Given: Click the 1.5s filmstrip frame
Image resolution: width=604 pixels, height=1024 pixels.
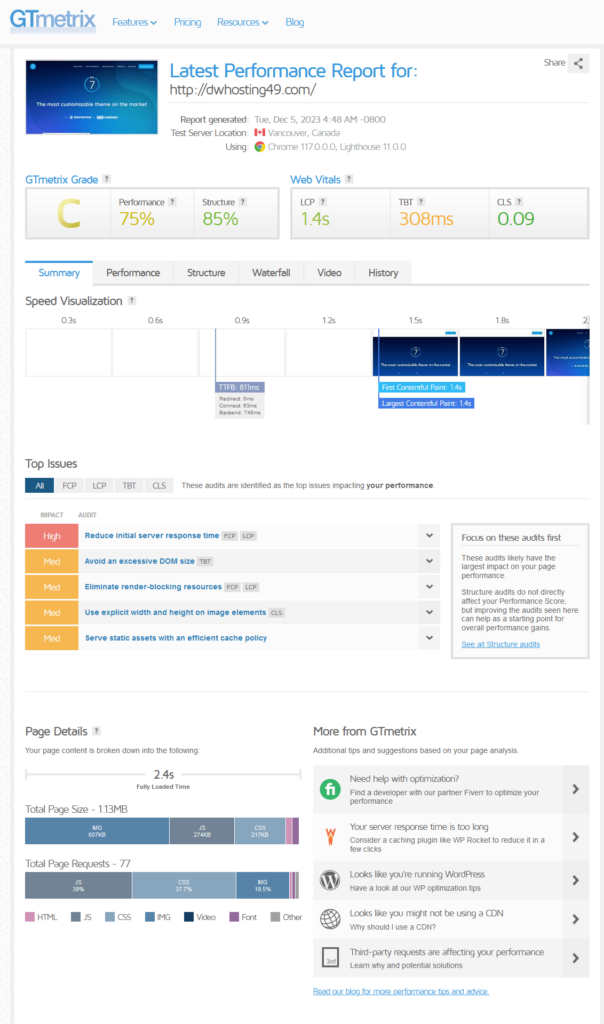Looking at the screenshot, I should click(x=415, y=353).
